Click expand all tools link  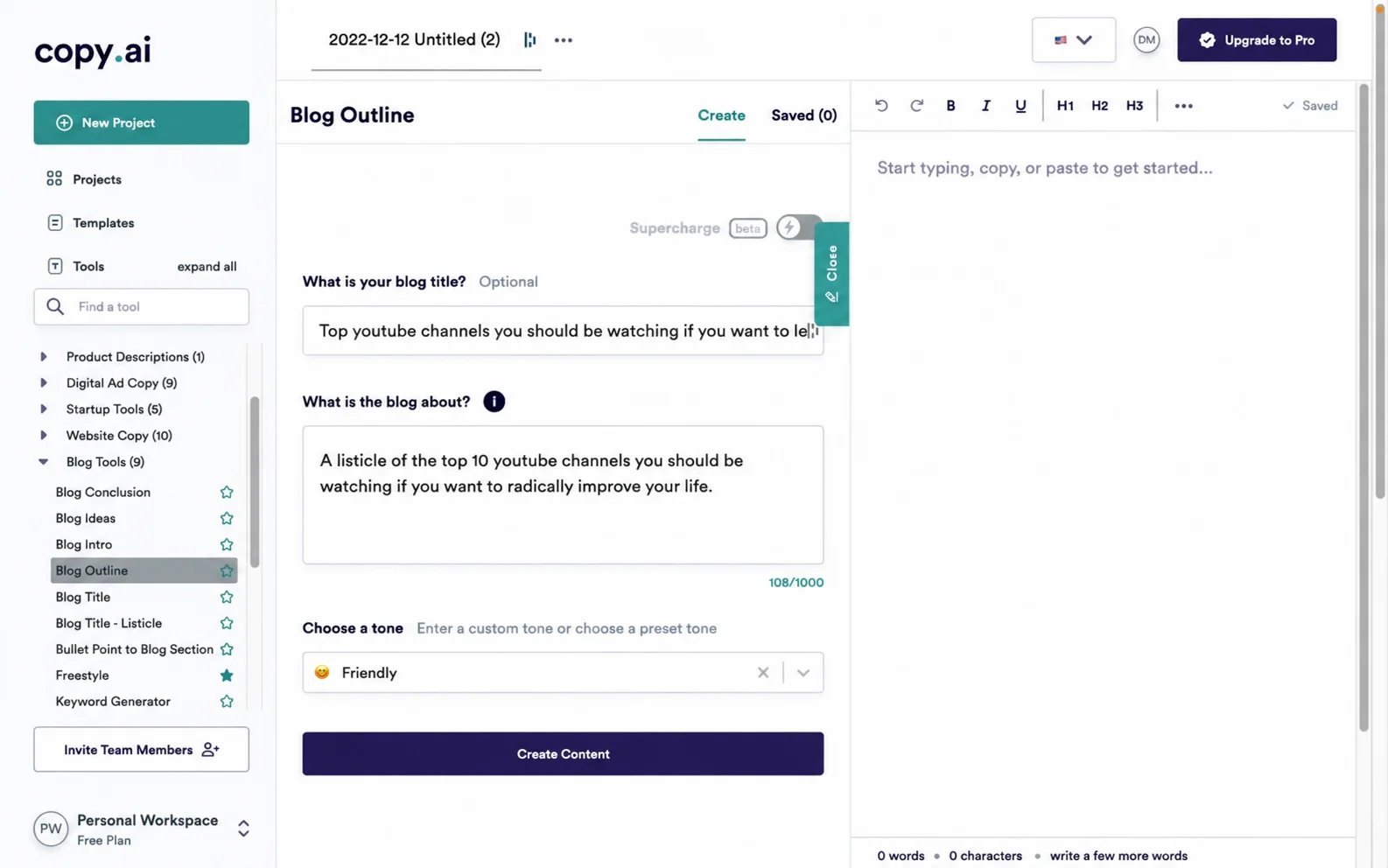pos(207,267)
